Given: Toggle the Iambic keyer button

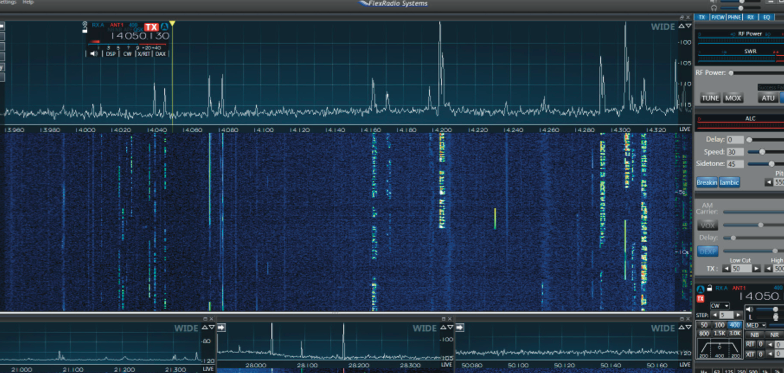Looking at the screenshot, I should click(730, 182).
